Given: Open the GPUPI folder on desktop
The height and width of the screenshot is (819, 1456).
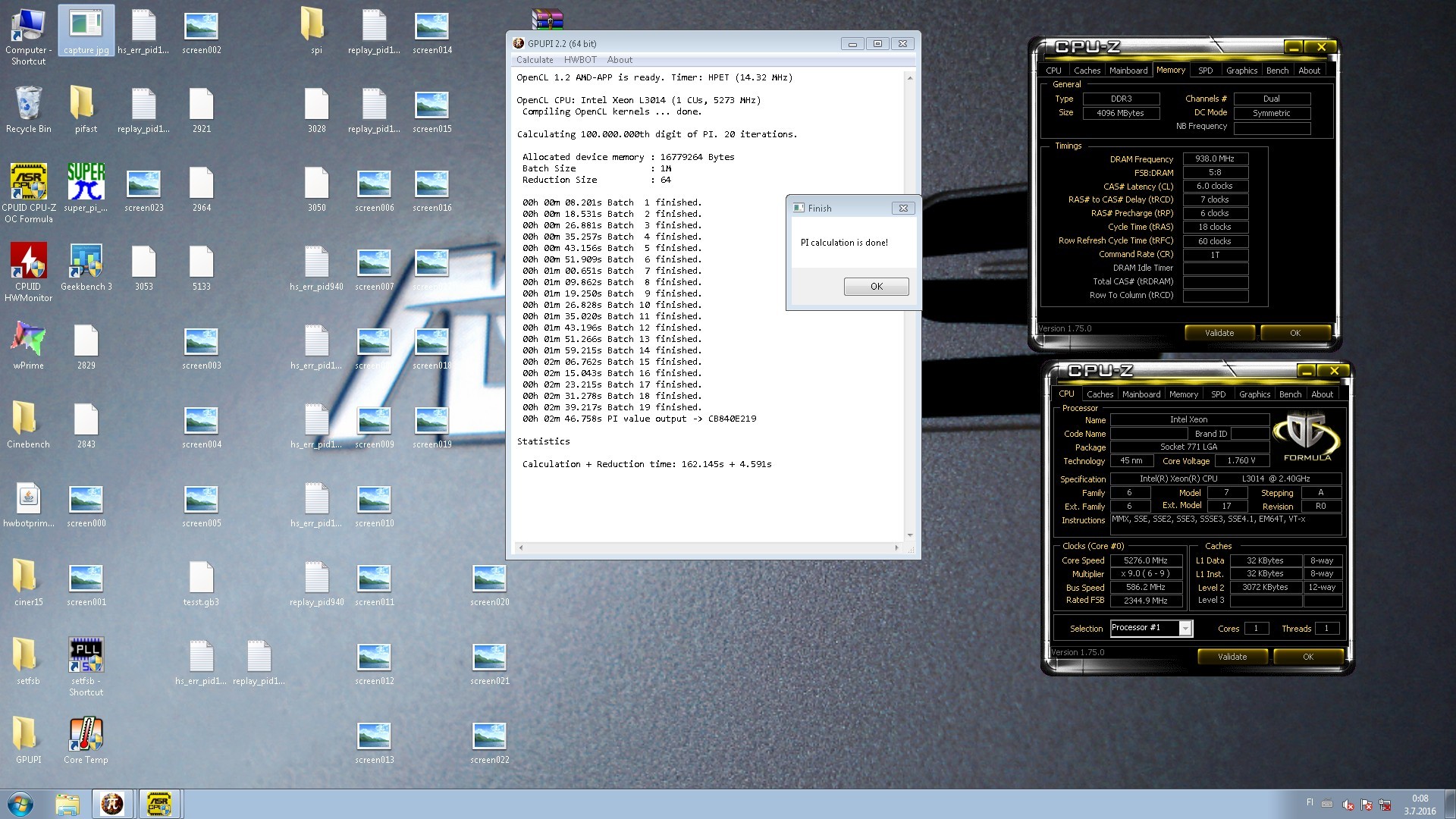Looking at the screenshot, I should tap(28, 740).
